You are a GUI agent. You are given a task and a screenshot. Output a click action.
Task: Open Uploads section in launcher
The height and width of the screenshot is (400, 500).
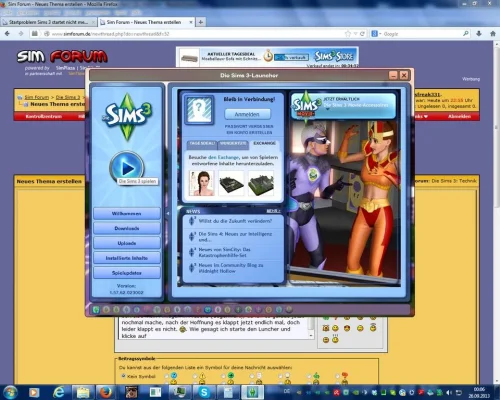click(127, 243)
